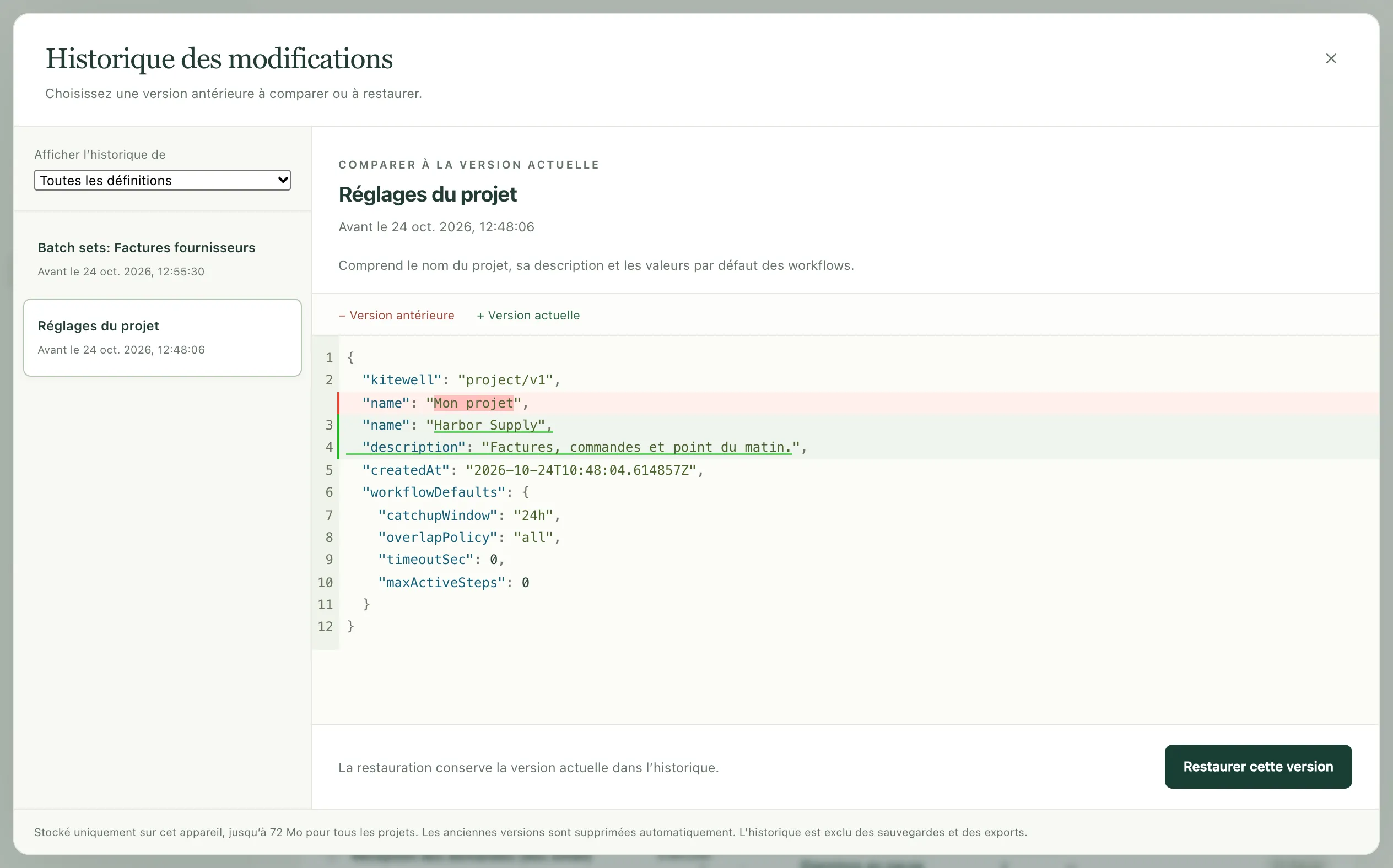Image resolution: width=1393 pixels, height=868 pixels.
Task: Click the removed line "Mon projet"
Action: [858, 403]
